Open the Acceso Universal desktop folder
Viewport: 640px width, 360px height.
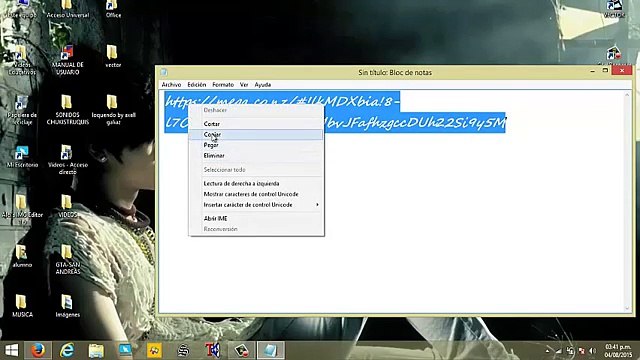pos(67,9)
